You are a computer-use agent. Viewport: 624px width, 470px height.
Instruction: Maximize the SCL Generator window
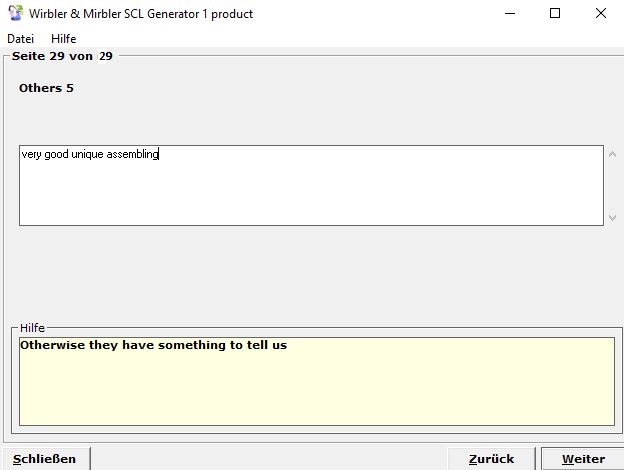(x=555, y=14)
